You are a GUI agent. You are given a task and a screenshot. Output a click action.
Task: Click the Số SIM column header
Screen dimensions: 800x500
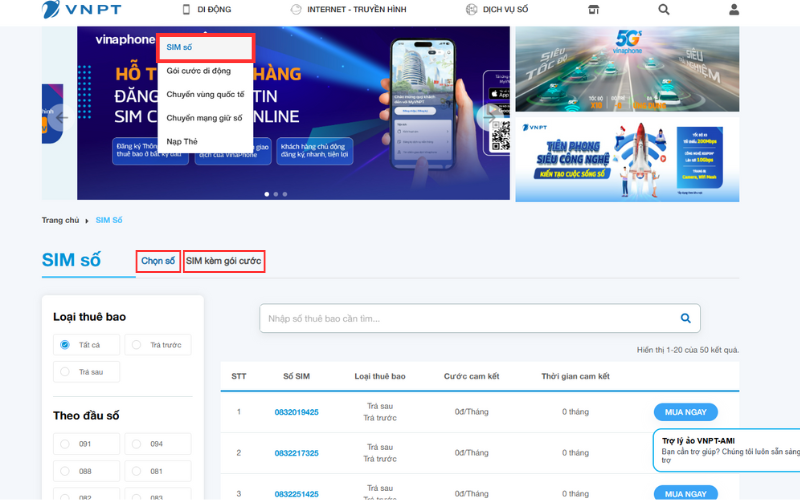(x=296, y=376)
